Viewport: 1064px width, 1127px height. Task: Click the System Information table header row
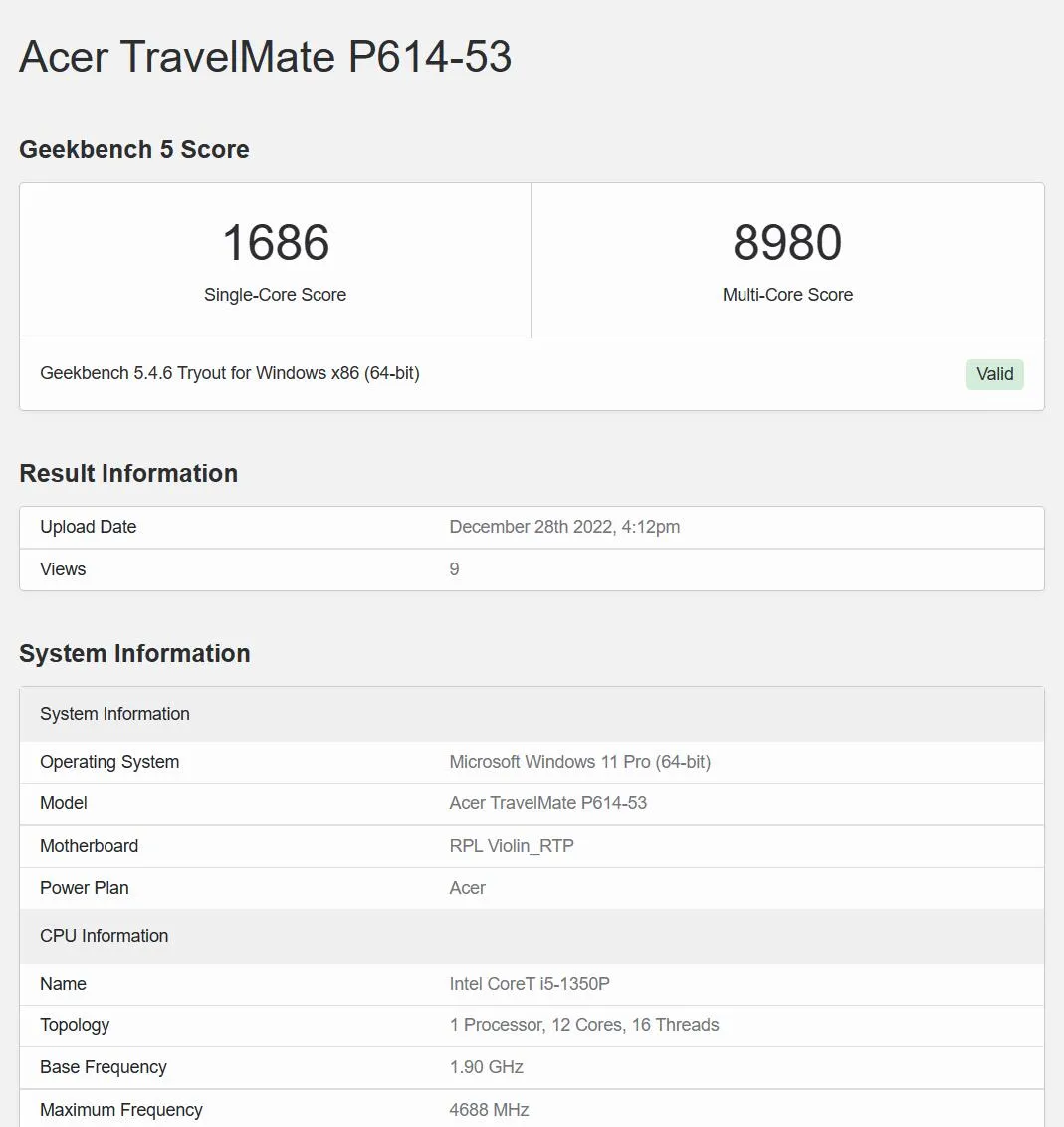coord(532,714)
